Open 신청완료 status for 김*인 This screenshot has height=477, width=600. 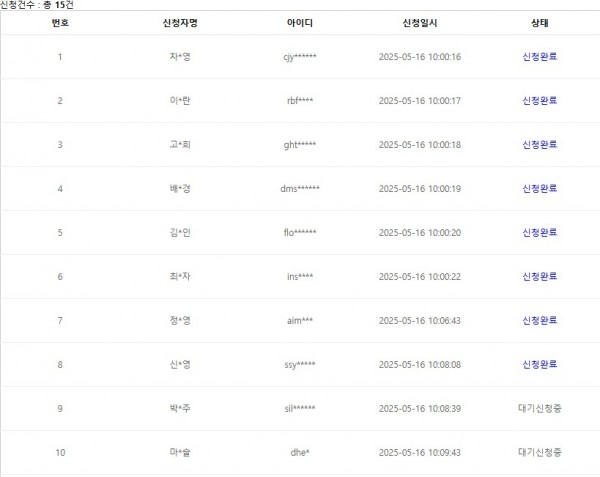coord(540,233)
